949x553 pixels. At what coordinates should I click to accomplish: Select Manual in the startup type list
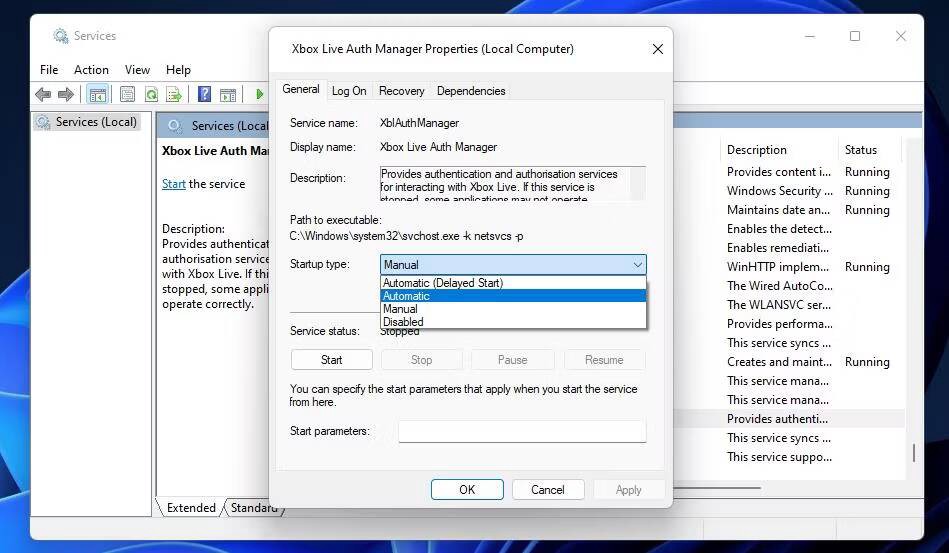[513, 309]
